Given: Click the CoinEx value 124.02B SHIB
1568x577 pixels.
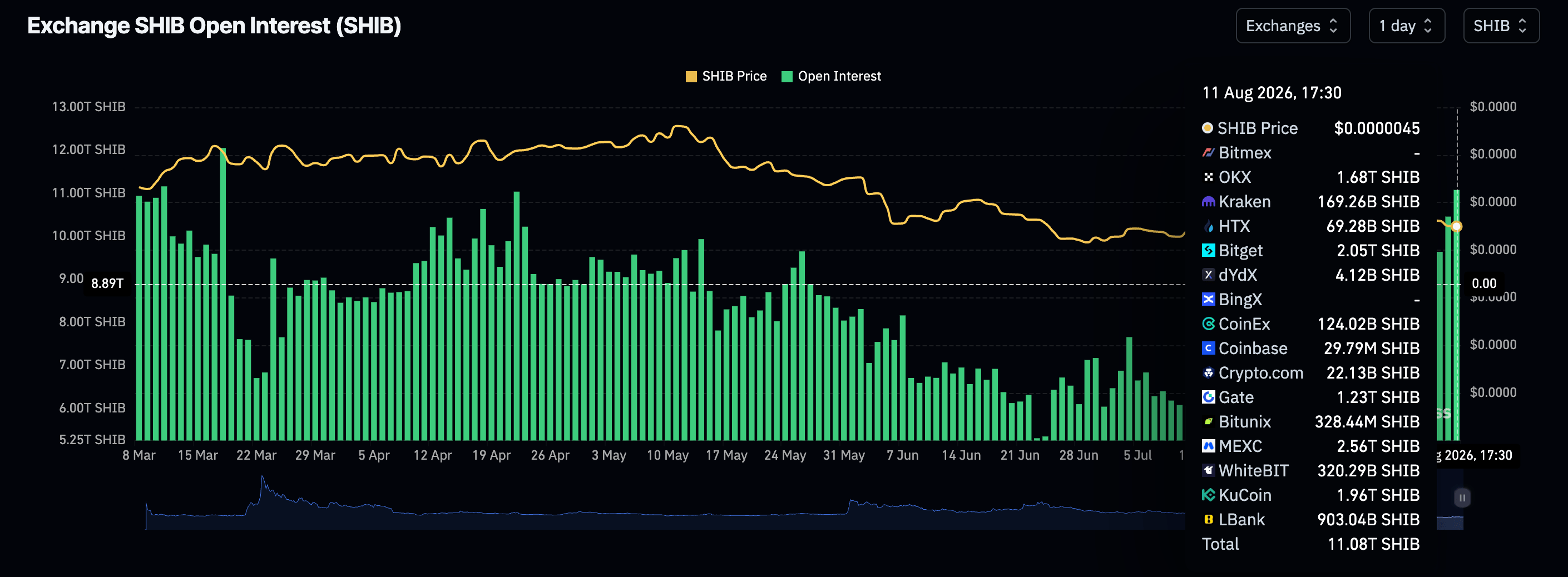Looking at the screenshot, I should pyautogui.click(x=1368, y=324).
